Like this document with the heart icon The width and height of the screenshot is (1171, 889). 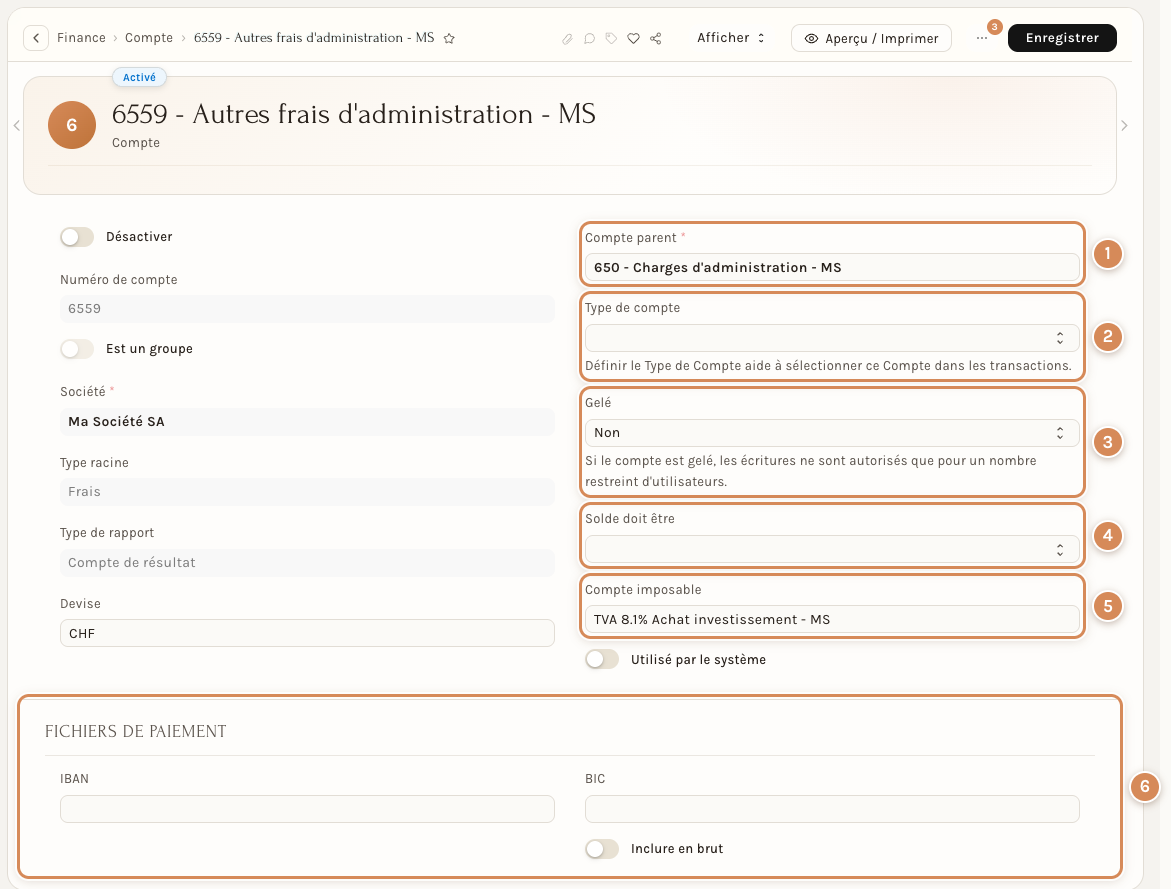[633, 38]
